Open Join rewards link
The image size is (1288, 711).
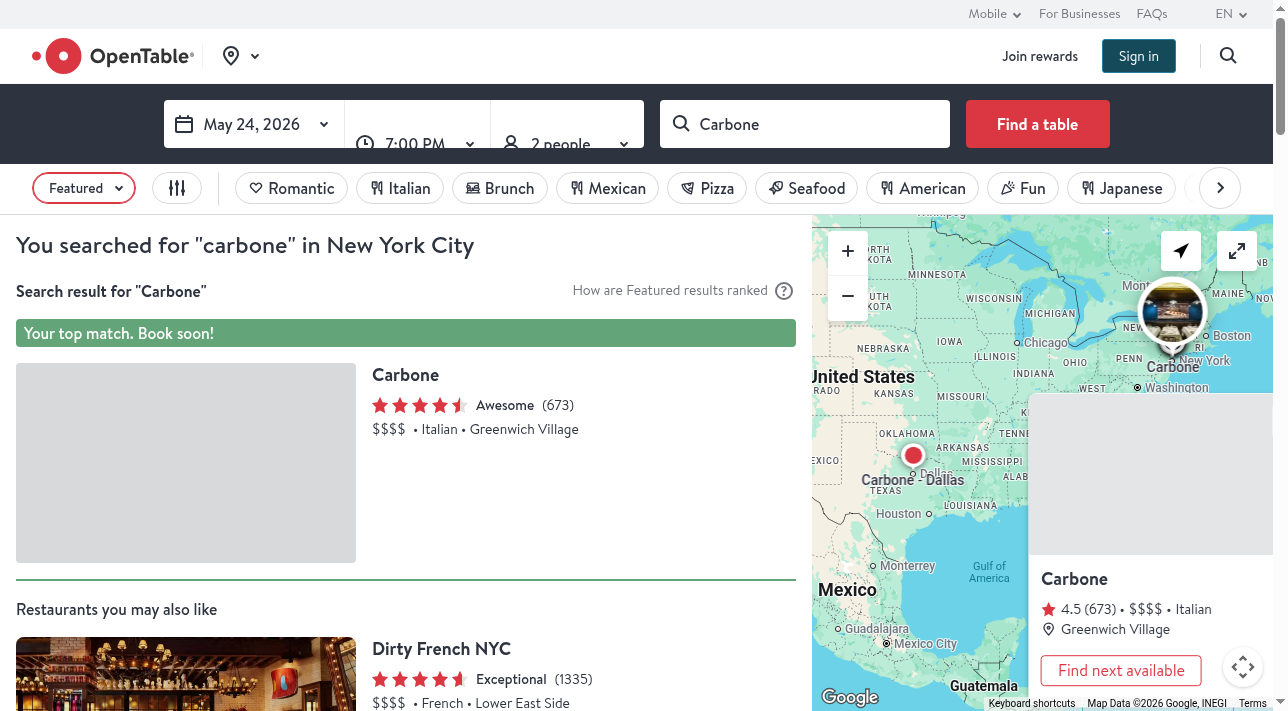(1040, 56)
